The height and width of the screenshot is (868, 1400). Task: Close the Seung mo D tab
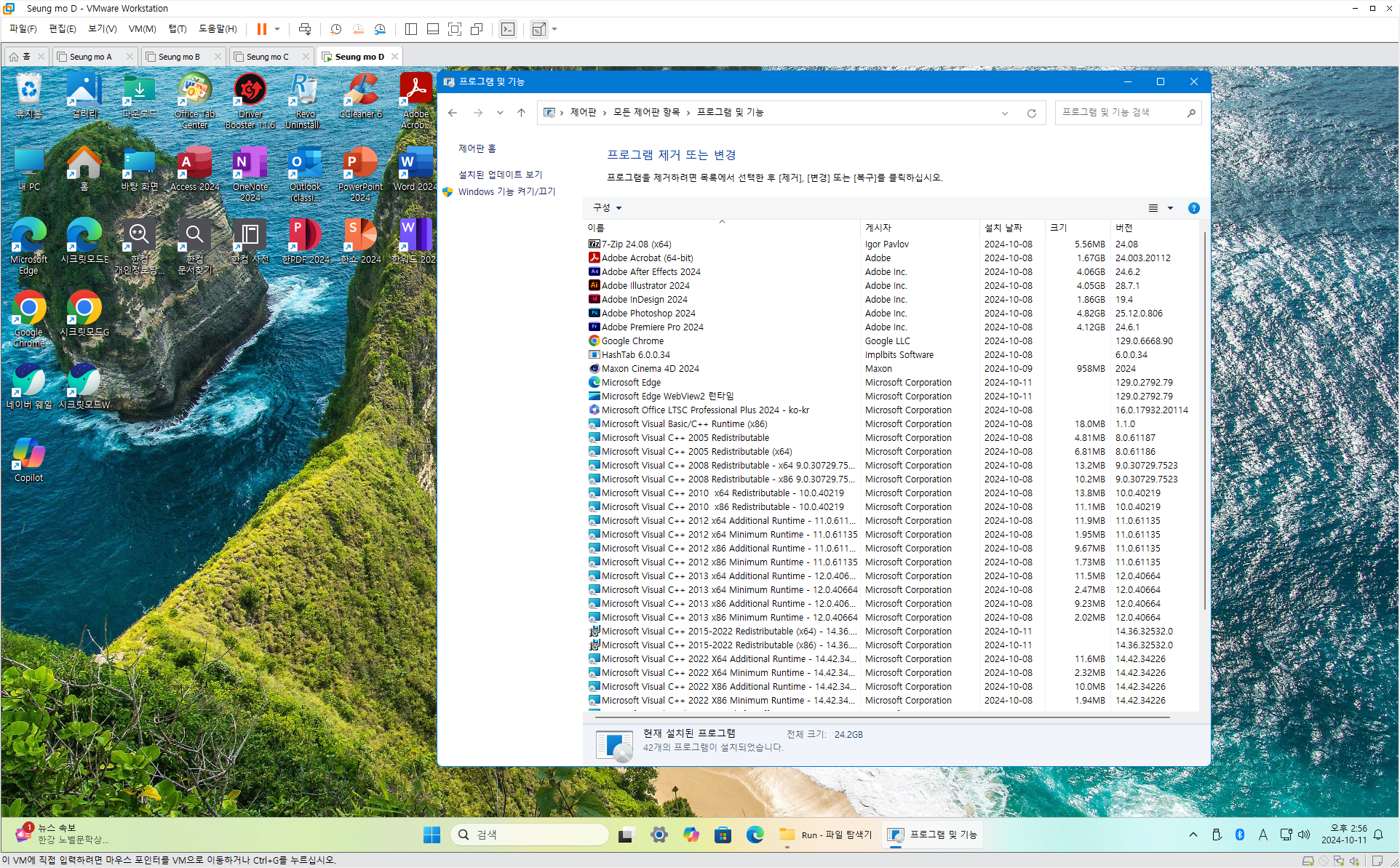point(394,56)
